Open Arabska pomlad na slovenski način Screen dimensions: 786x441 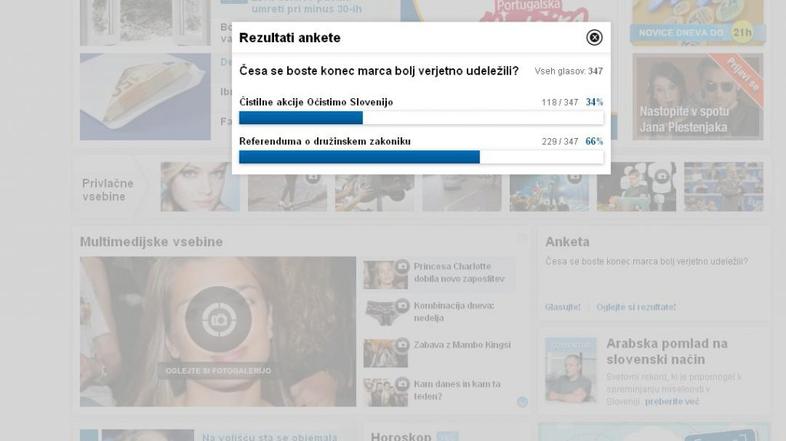[x=667, y=351]
